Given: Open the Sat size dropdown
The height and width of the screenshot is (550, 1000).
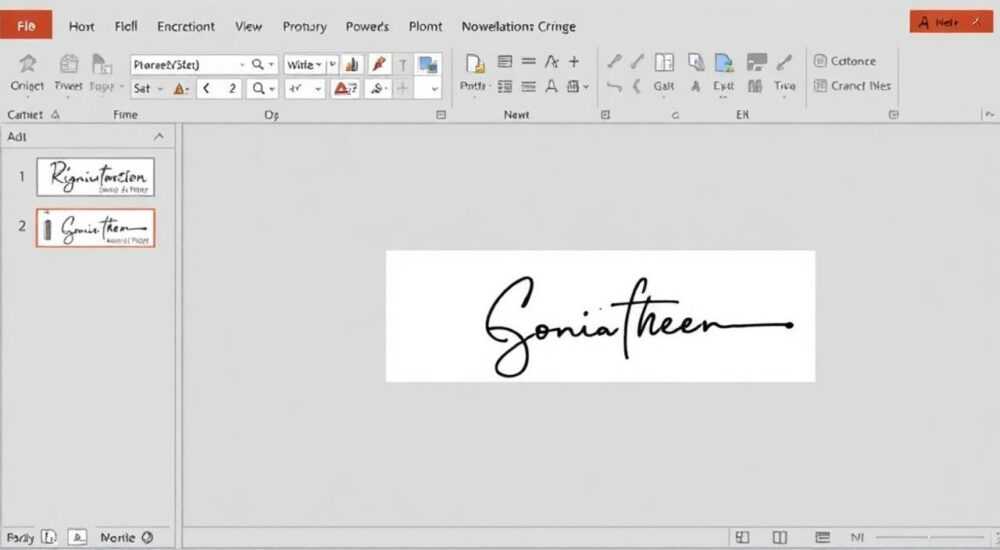Looking at the screenshot, I should (148, 89).
